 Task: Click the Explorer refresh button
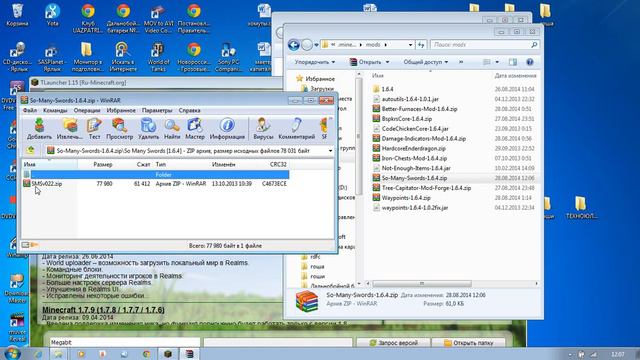pyautogui.click(x=421, y=44)
